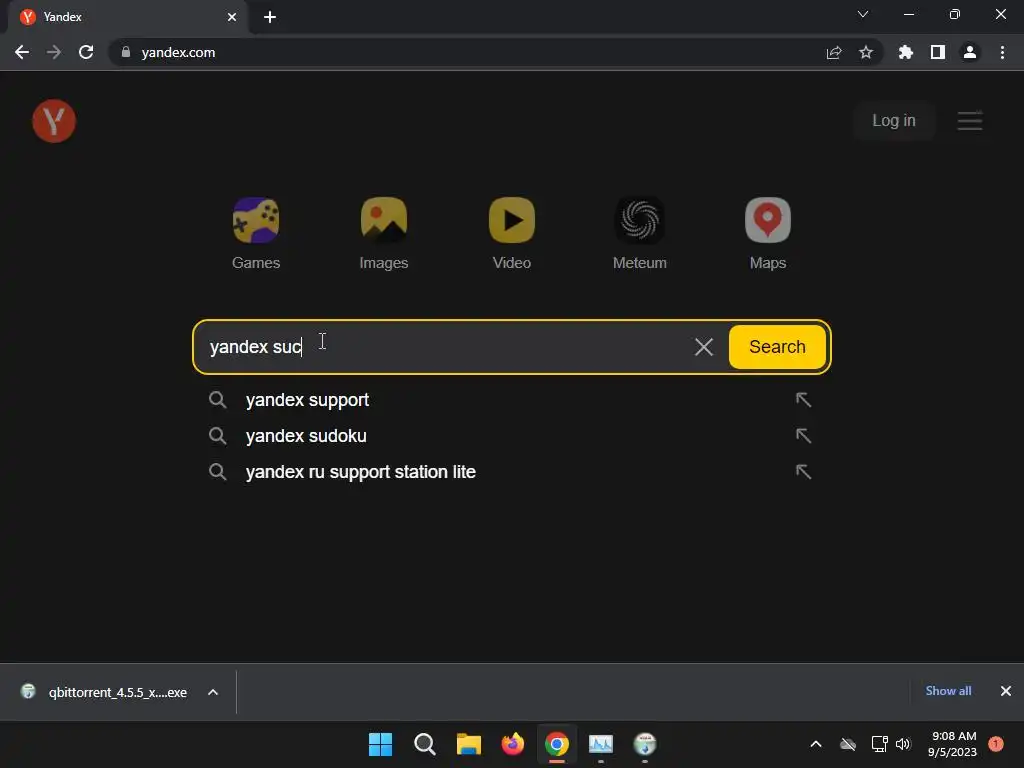Image resolution: width=1024 pixels, height=768 pixels.
Task: Open the Yandex Images shortcut
Action: (x=383, y=233)
